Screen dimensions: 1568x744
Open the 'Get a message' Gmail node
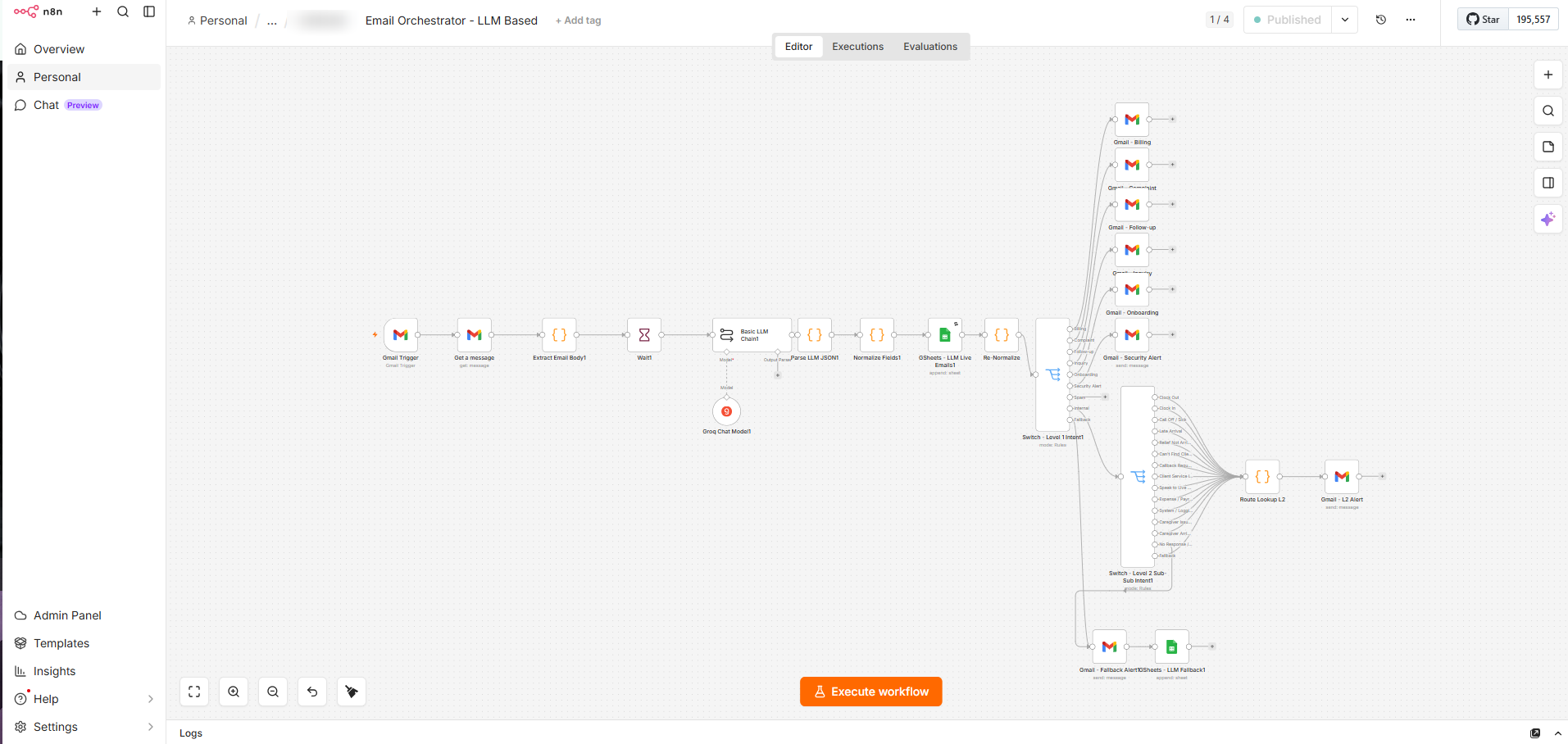(x=474, y=335)
